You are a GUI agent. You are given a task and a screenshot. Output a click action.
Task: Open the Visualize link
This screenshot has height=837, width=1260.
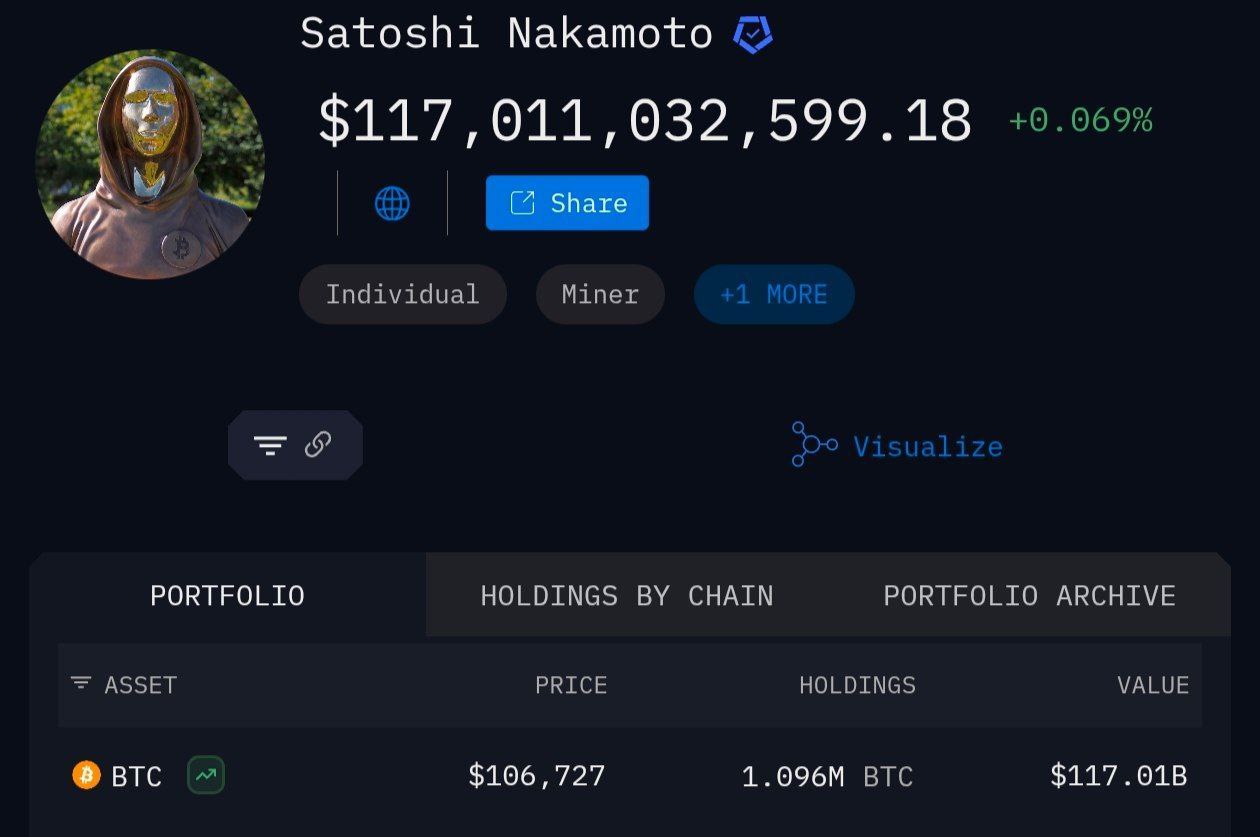coord(927,446)
